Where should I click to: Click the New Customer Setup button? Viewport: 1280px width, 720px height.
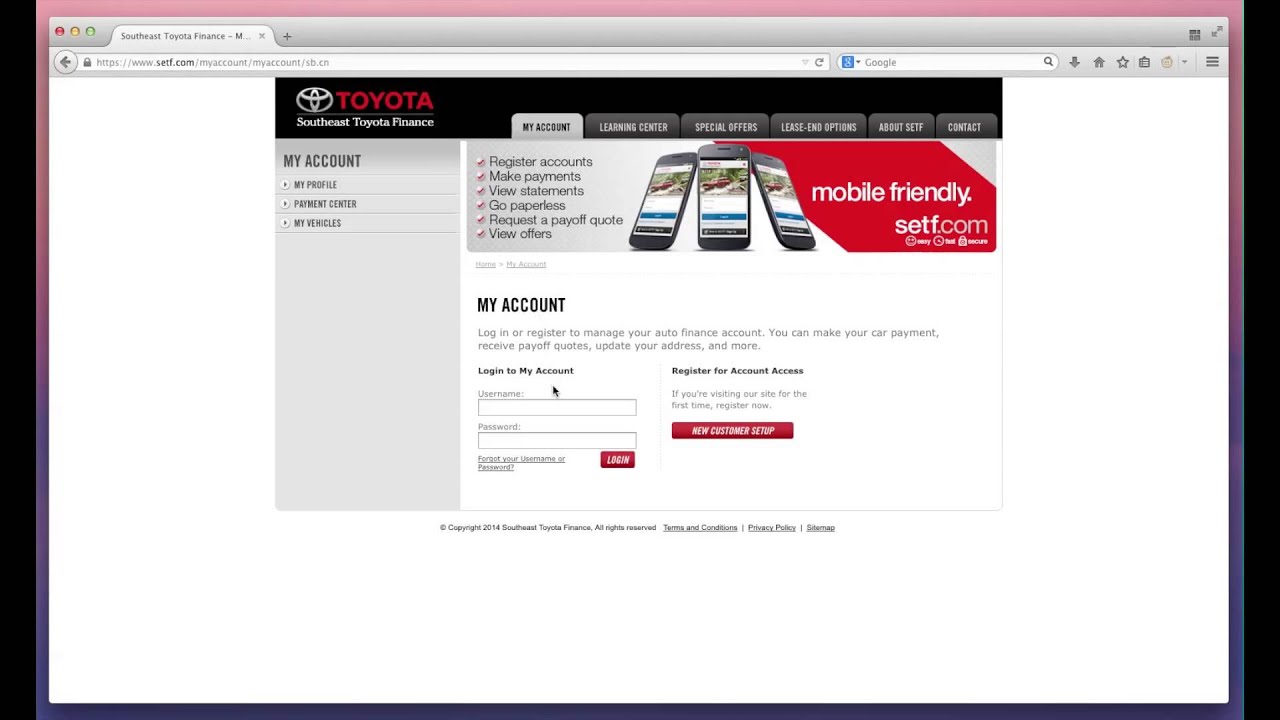pyautogui.click(x=733, y=431)
